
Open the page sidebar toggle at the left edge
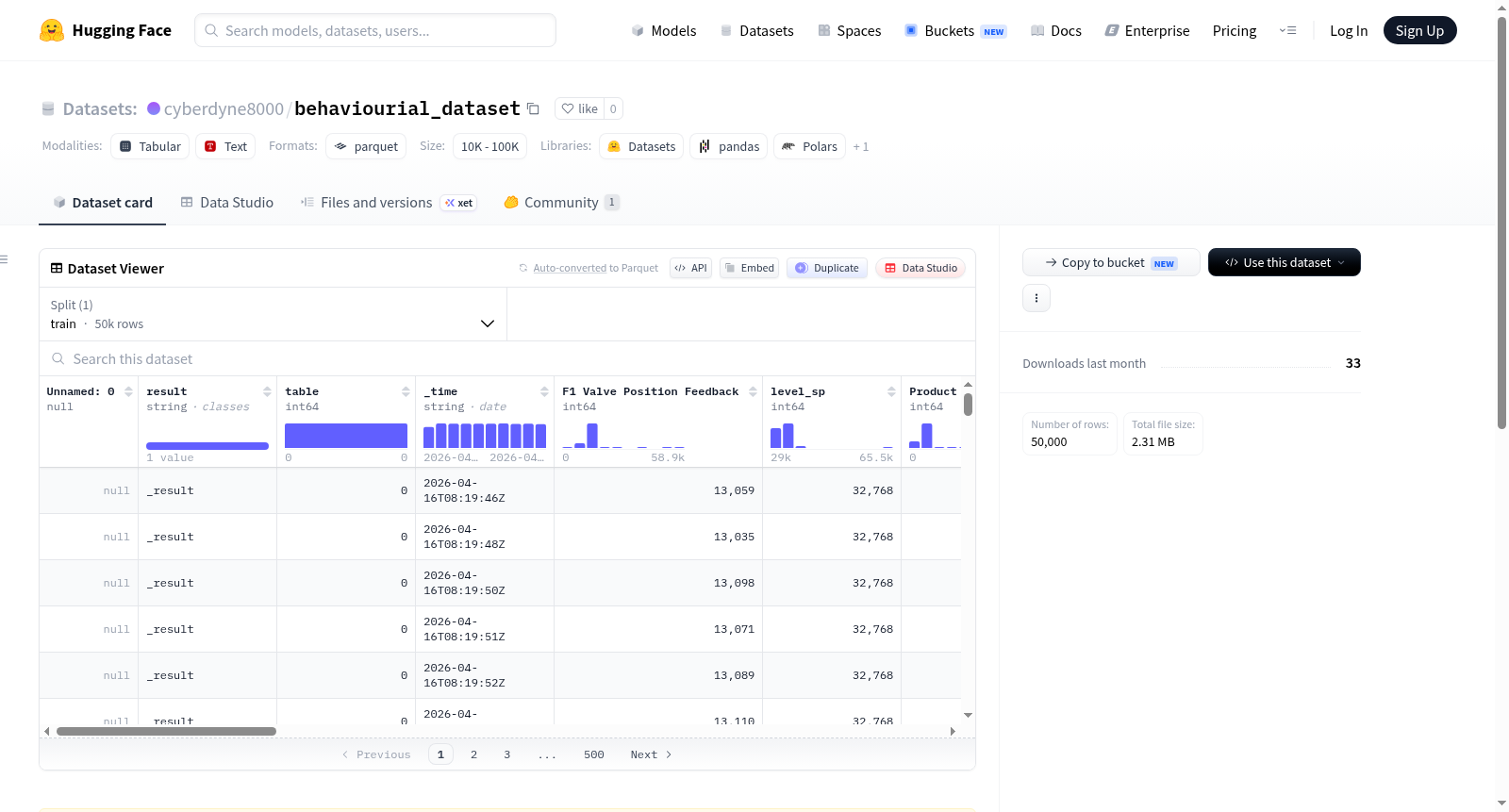coord(5,259)
